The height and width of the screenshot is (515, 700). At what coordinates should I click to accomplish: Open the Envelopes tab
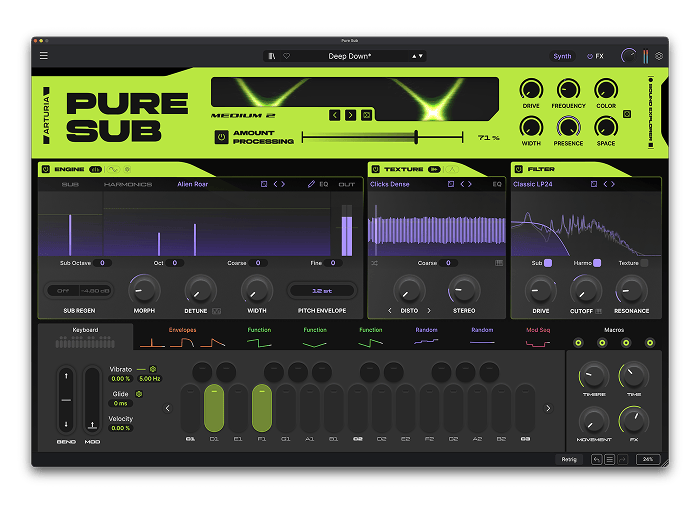[182, 337]
